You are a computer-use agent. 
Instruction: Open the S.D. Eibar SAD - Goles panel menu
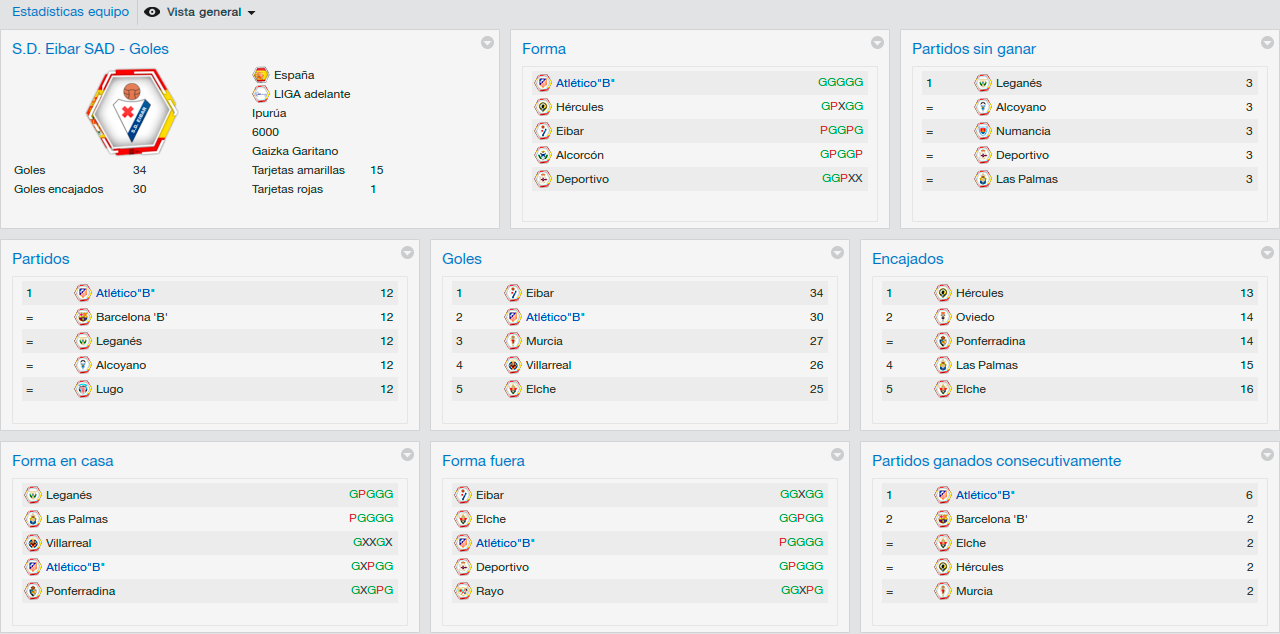(487, 42)
